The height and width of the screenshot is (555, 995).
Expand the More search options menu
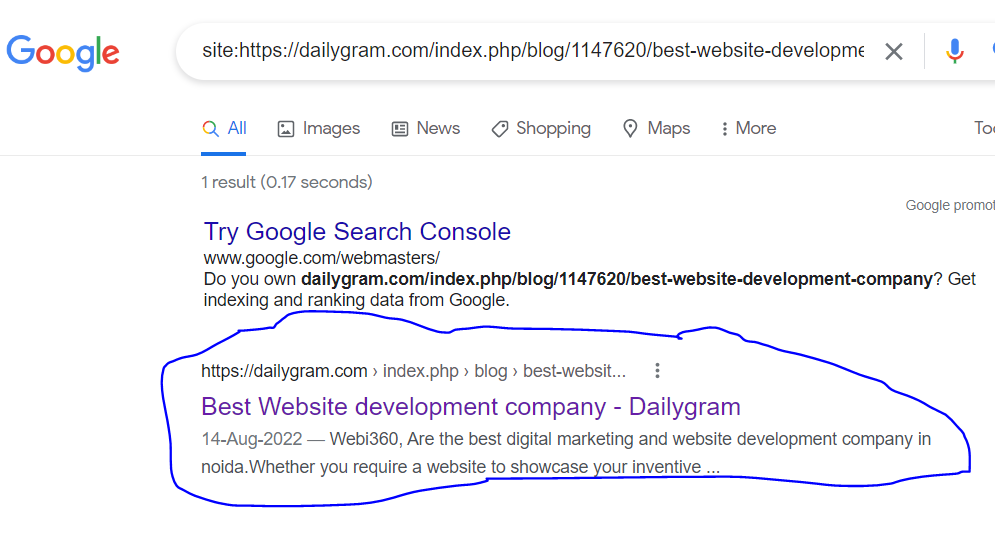(x=748, y=129)
